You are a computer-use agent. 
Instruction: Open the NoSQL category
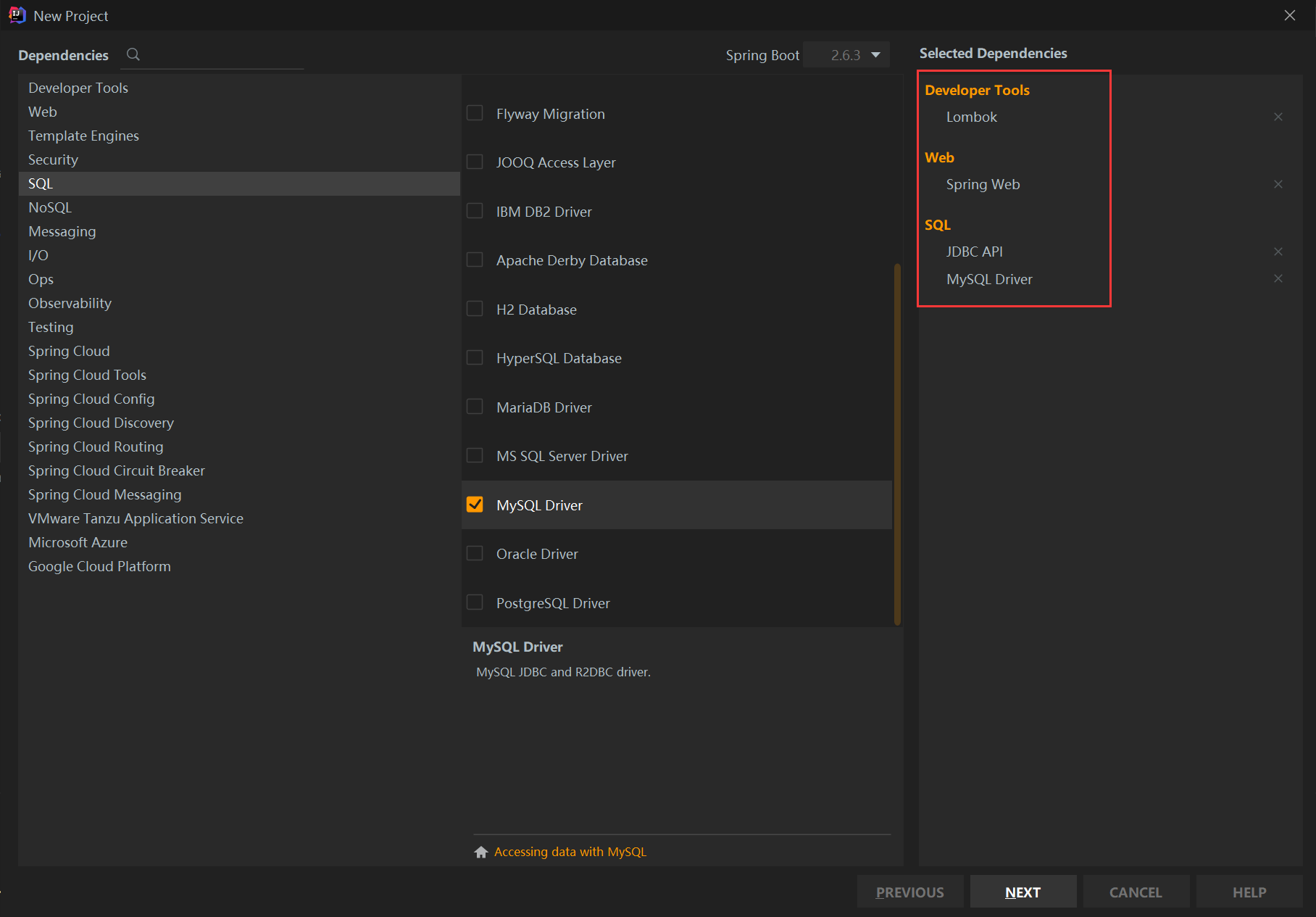239,207
